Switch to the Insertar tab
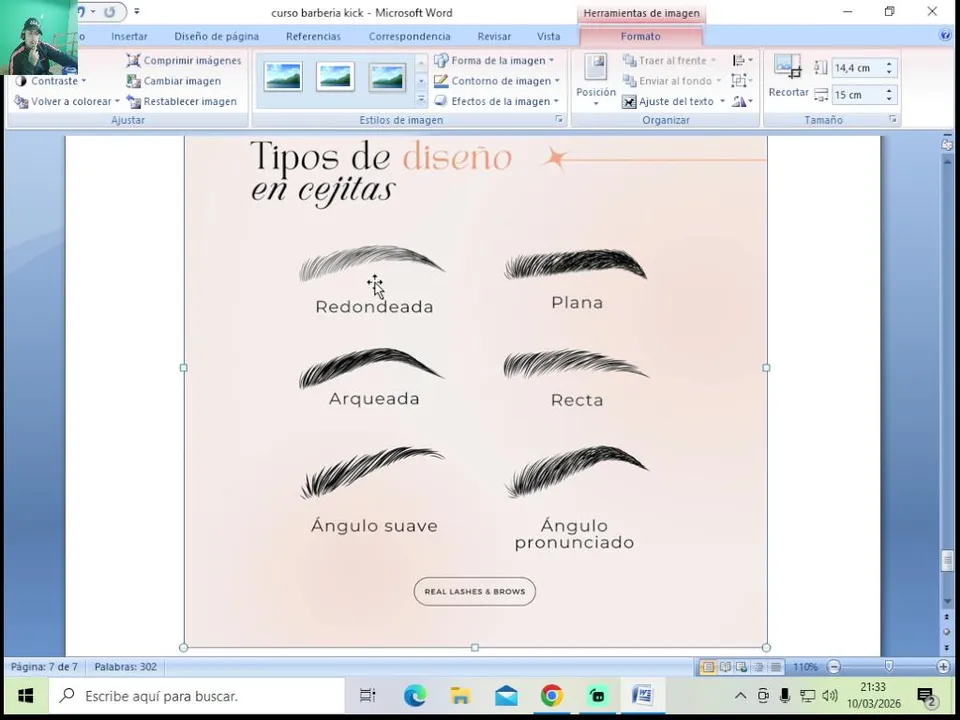The height and width of the screenshot is (720, 960). [129, 36]
